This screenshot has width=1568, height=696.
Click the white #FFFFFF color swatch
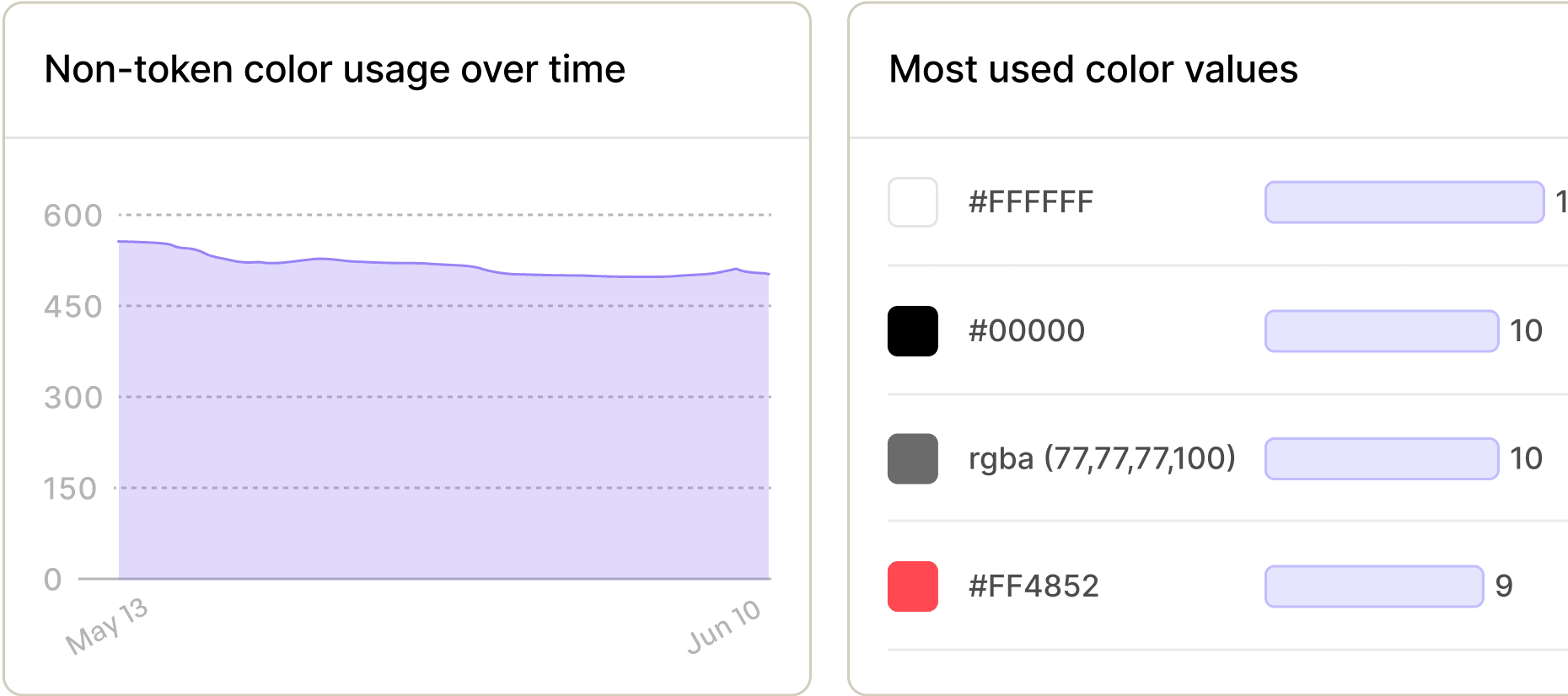(x=913, y=202)
